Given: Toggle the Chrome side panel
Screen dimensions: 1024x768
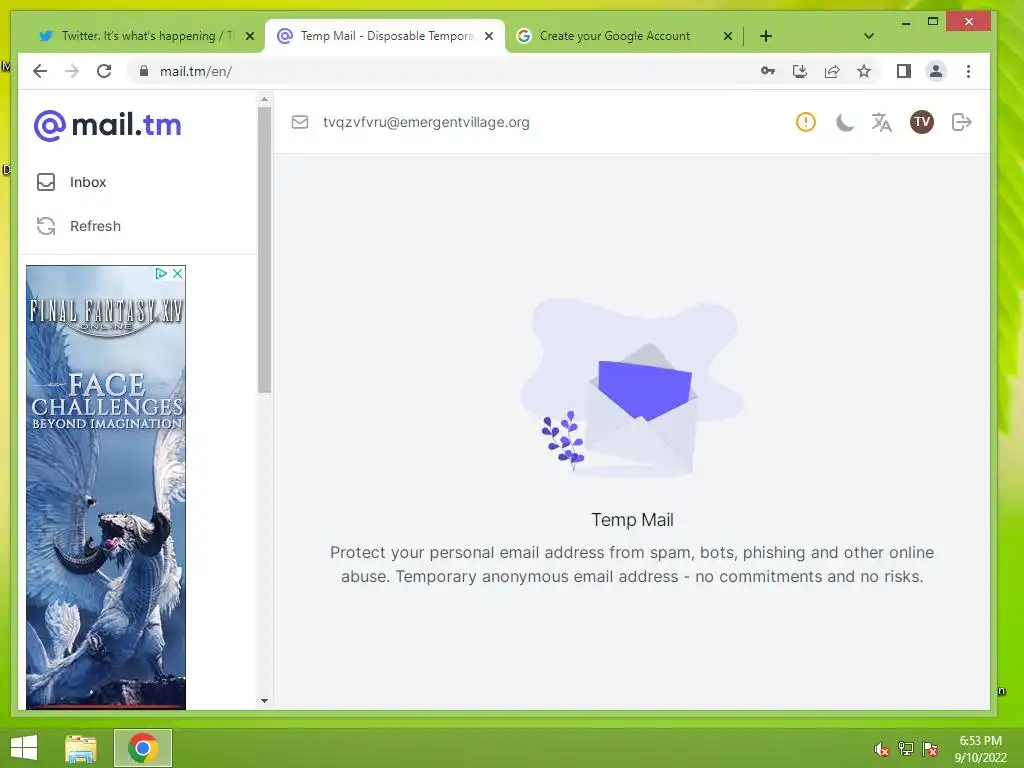Looking at the screenshot, I should pyautogui.click(x=903, y=71).
